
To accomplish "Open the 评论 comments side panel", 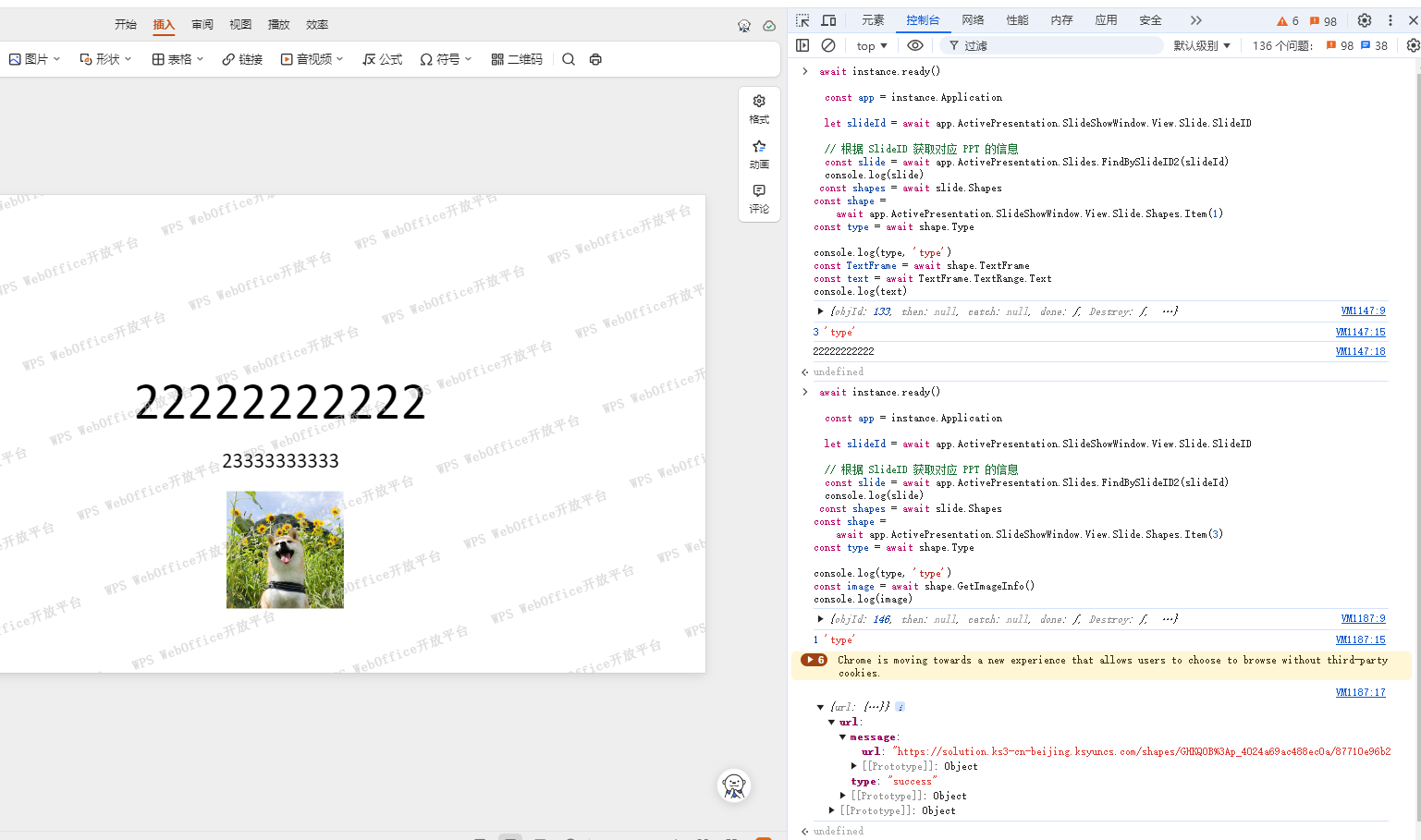I will pos(759,199).
